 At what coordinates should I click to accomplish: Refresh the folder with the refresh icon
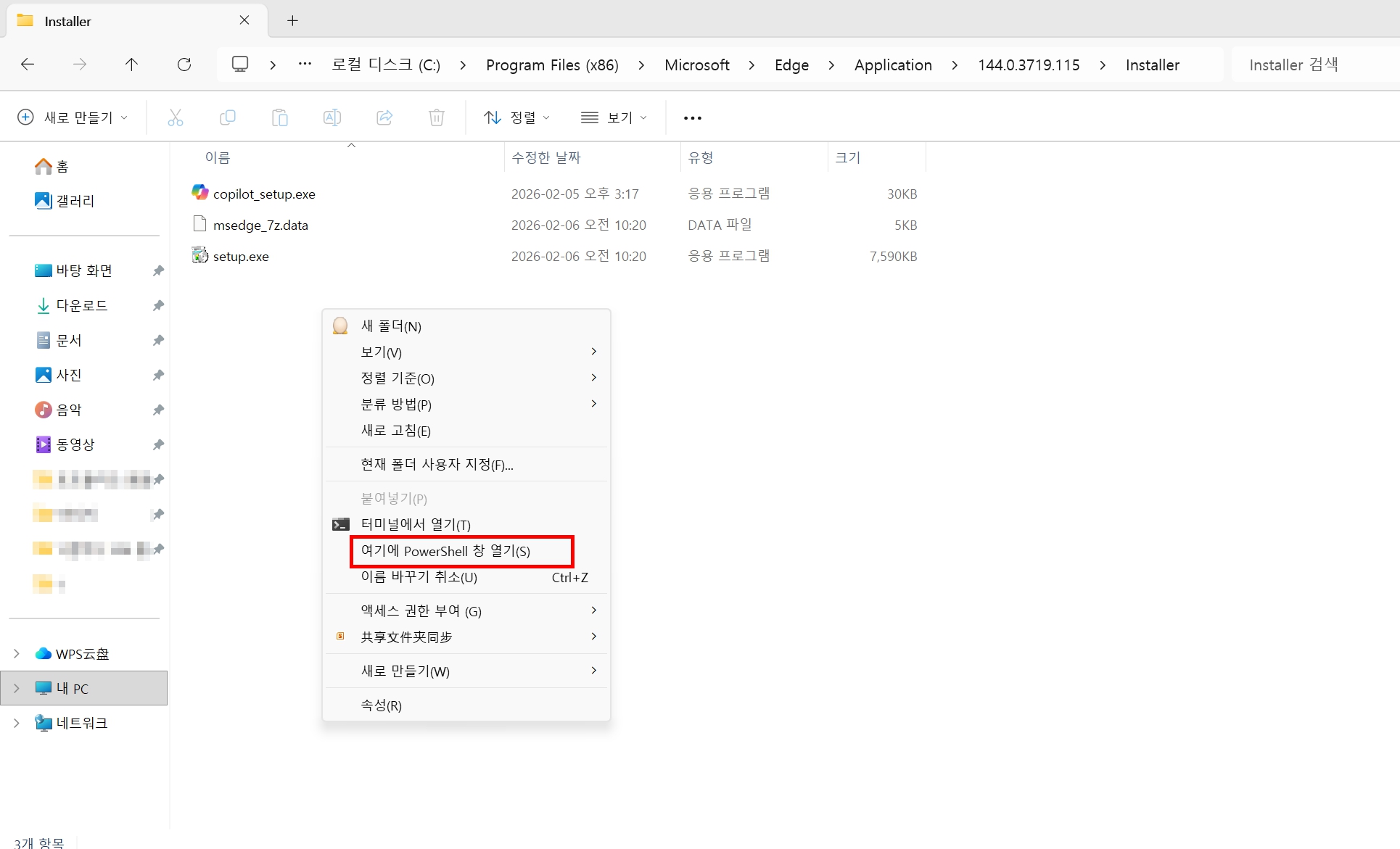184,64
